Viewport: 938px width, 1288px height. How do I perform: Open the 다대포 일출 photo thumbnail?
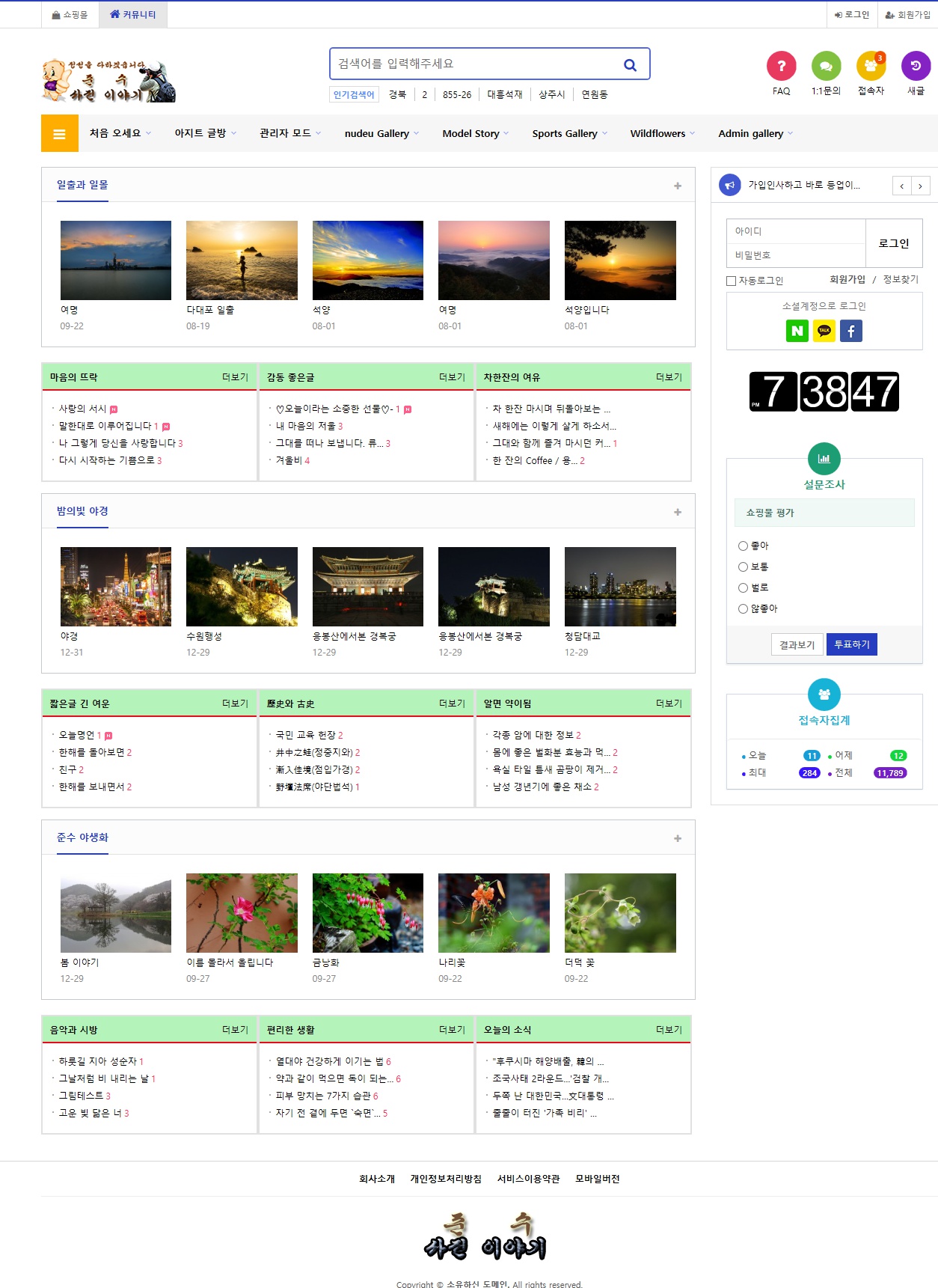[242, 260]
